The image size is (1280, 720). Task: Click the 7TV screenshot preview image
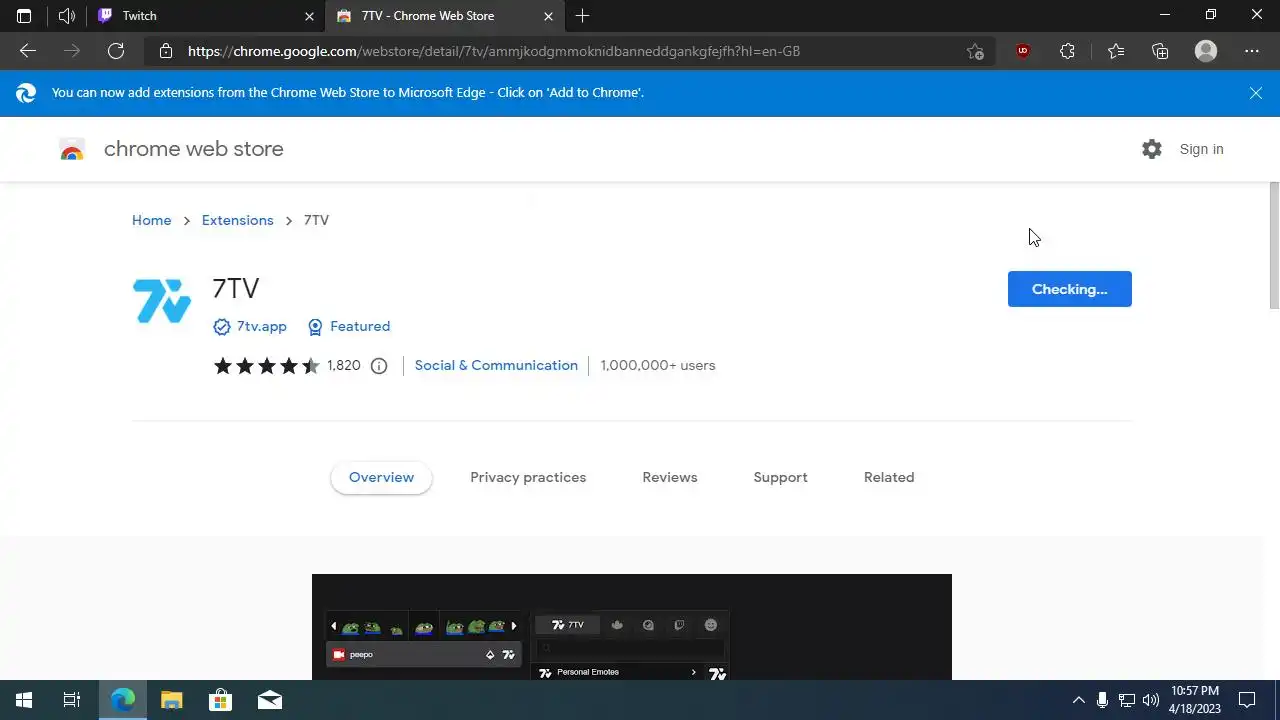tap(632, 627)
